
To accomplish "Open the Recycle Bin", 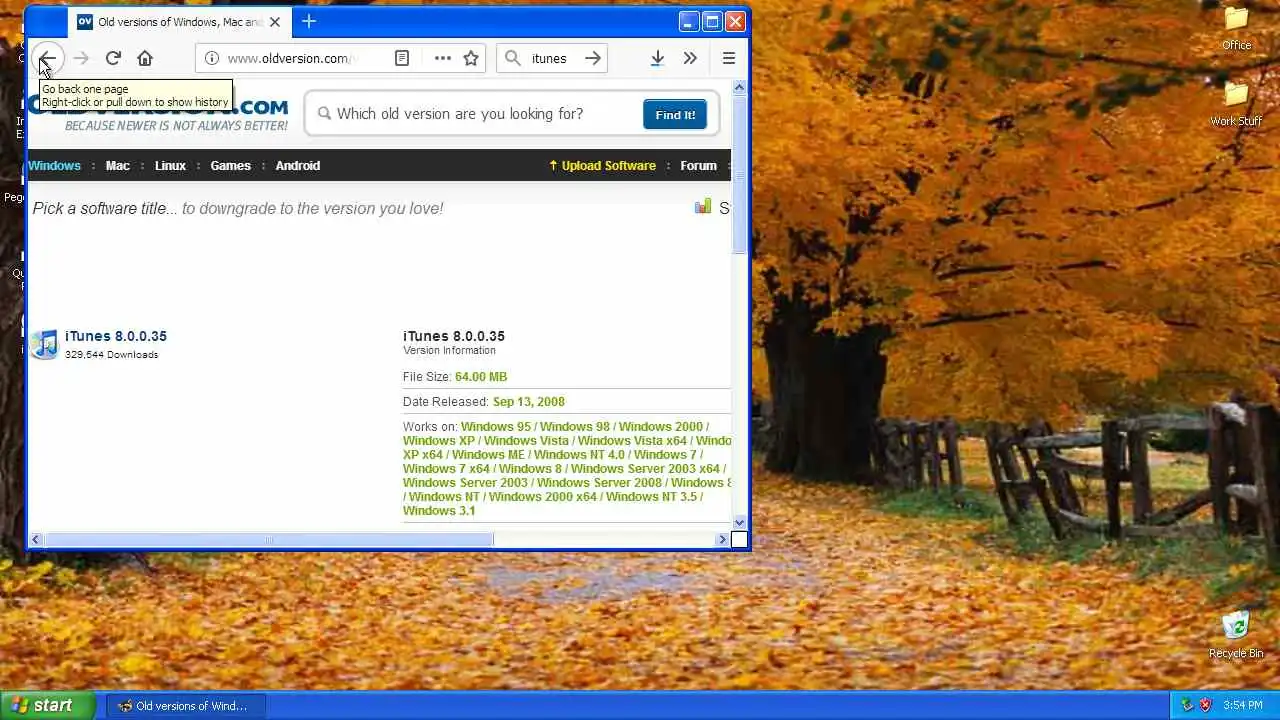I will (x=1236, y=635).
